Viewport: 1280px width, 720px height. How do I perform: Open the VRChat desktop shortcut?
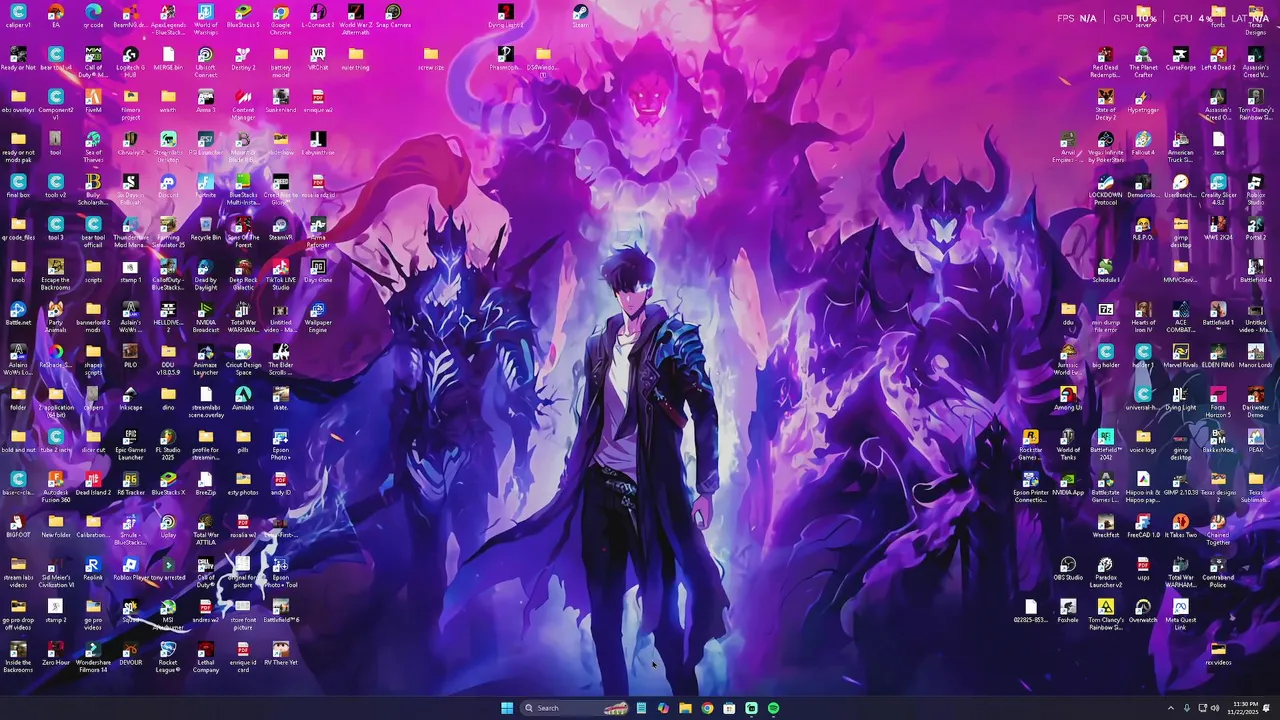pyautogui.click(x=318, y=59)
